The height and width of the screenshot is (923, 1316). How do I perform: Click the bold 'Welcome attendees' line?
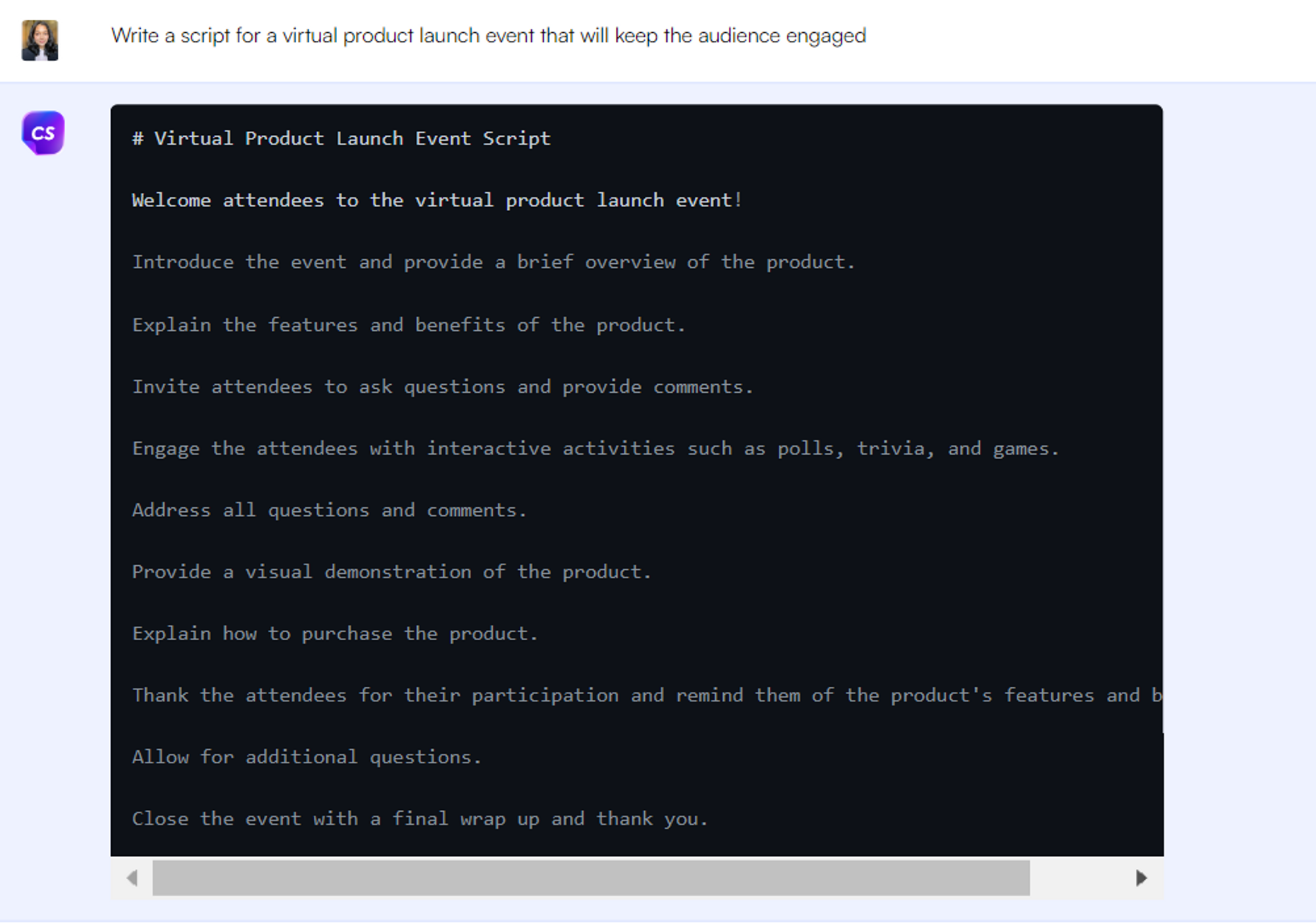(x=437, y=200)
